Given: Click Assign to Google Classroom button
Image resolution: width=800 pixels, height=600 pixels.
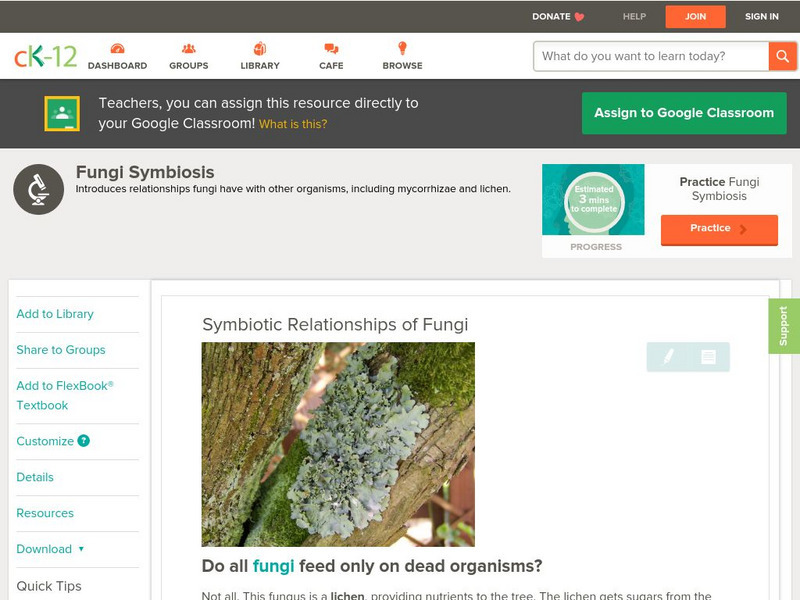Looking at the screenshot, I should point(684,113).
